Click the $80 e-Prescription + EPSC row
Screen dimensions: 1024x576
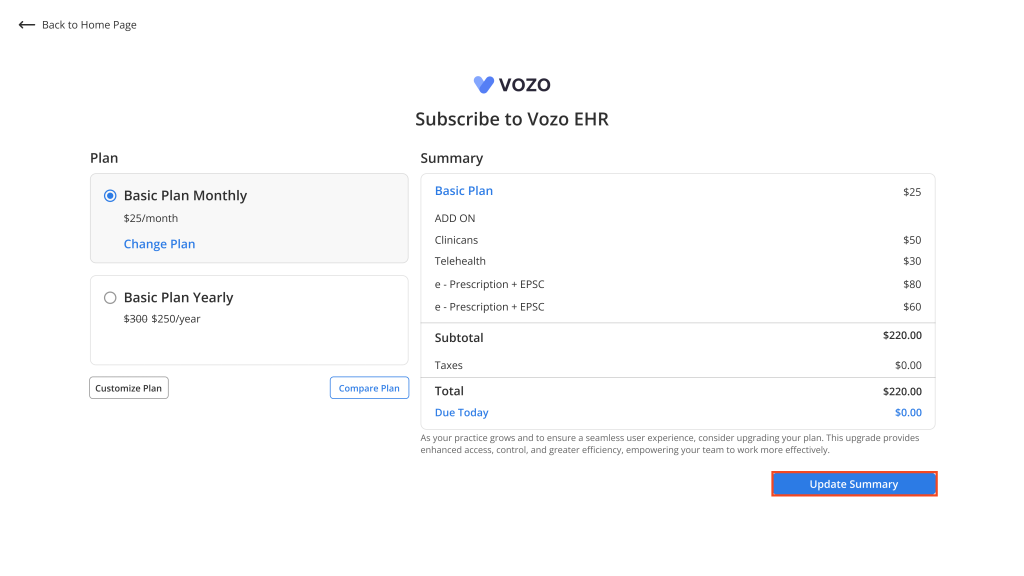(678, 284)
